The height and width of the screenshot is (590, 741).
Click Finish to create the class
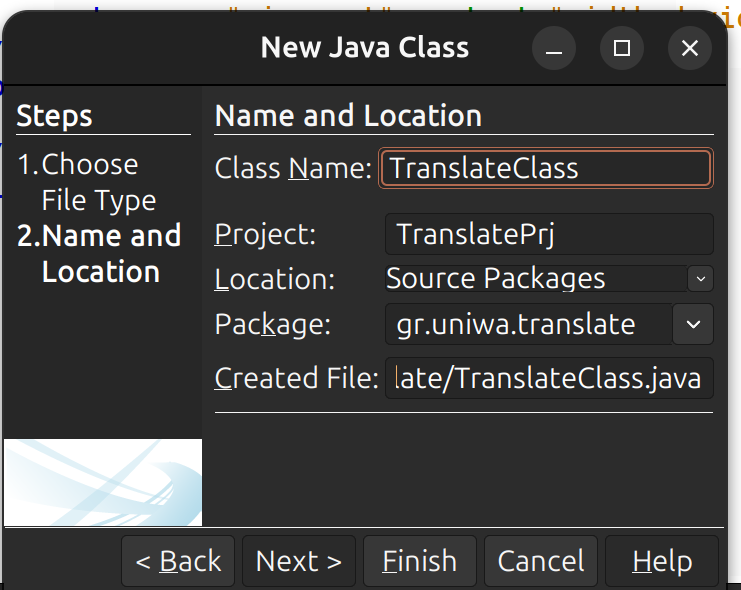pos(420,561)
